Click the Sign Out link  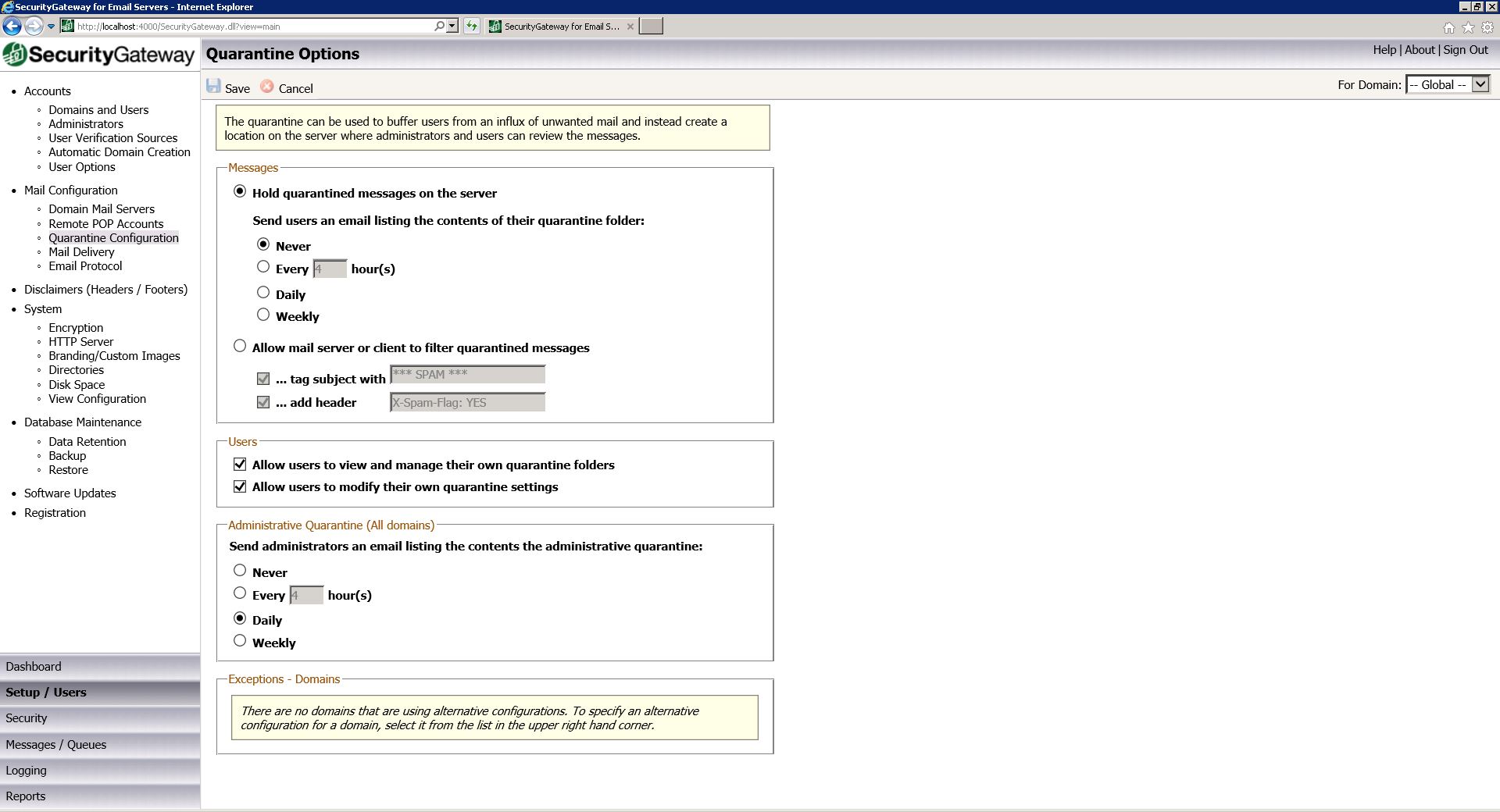(x=1465, y=50)
